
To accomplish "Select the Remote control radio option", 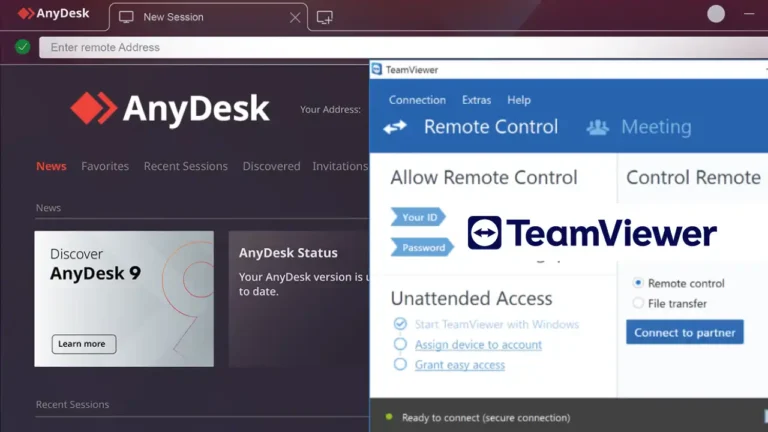I will click(x=638, y=283).
